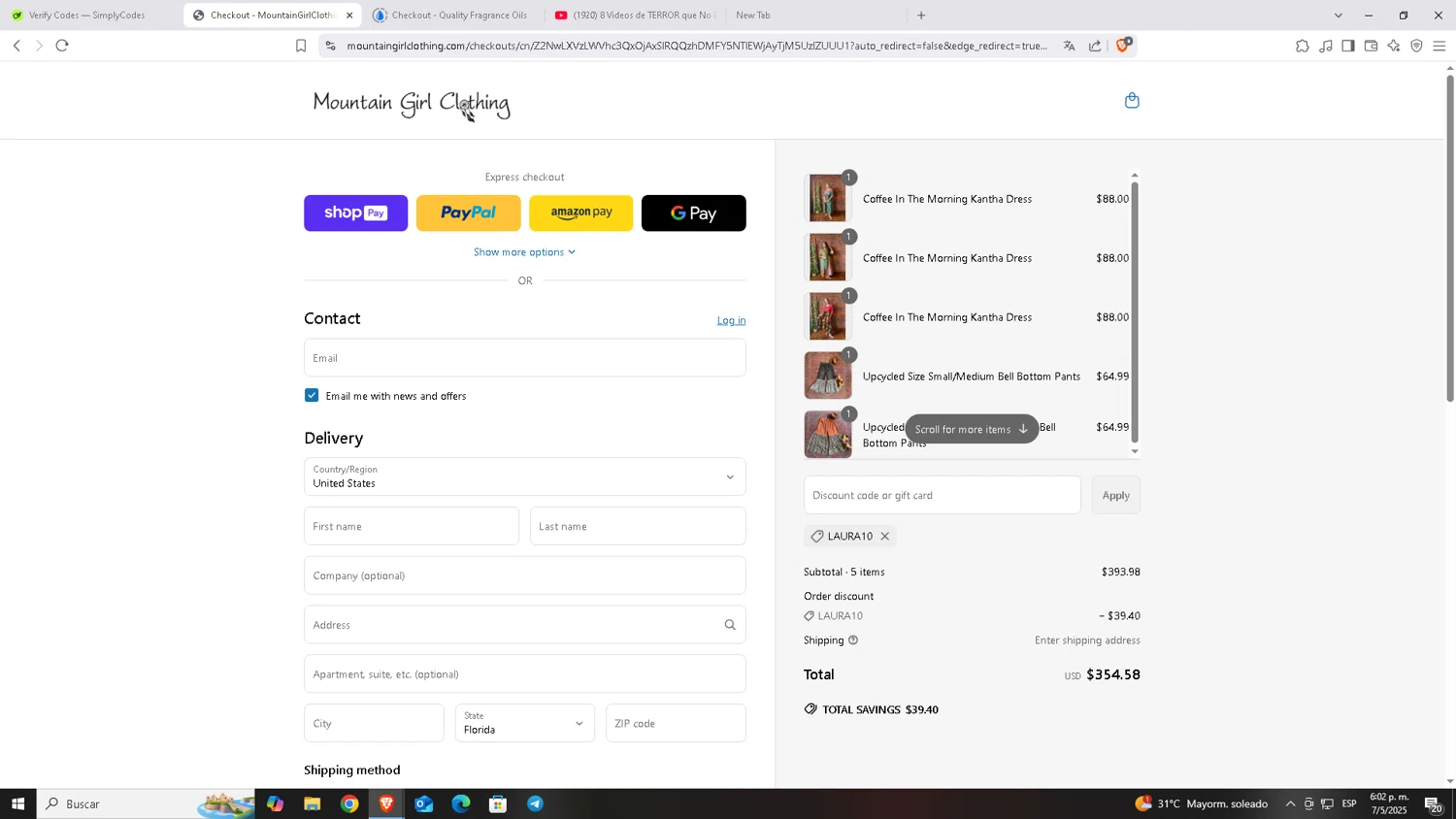Open the weather widget showing 31°C
Screen dimensions: 1456x819
1202,803
